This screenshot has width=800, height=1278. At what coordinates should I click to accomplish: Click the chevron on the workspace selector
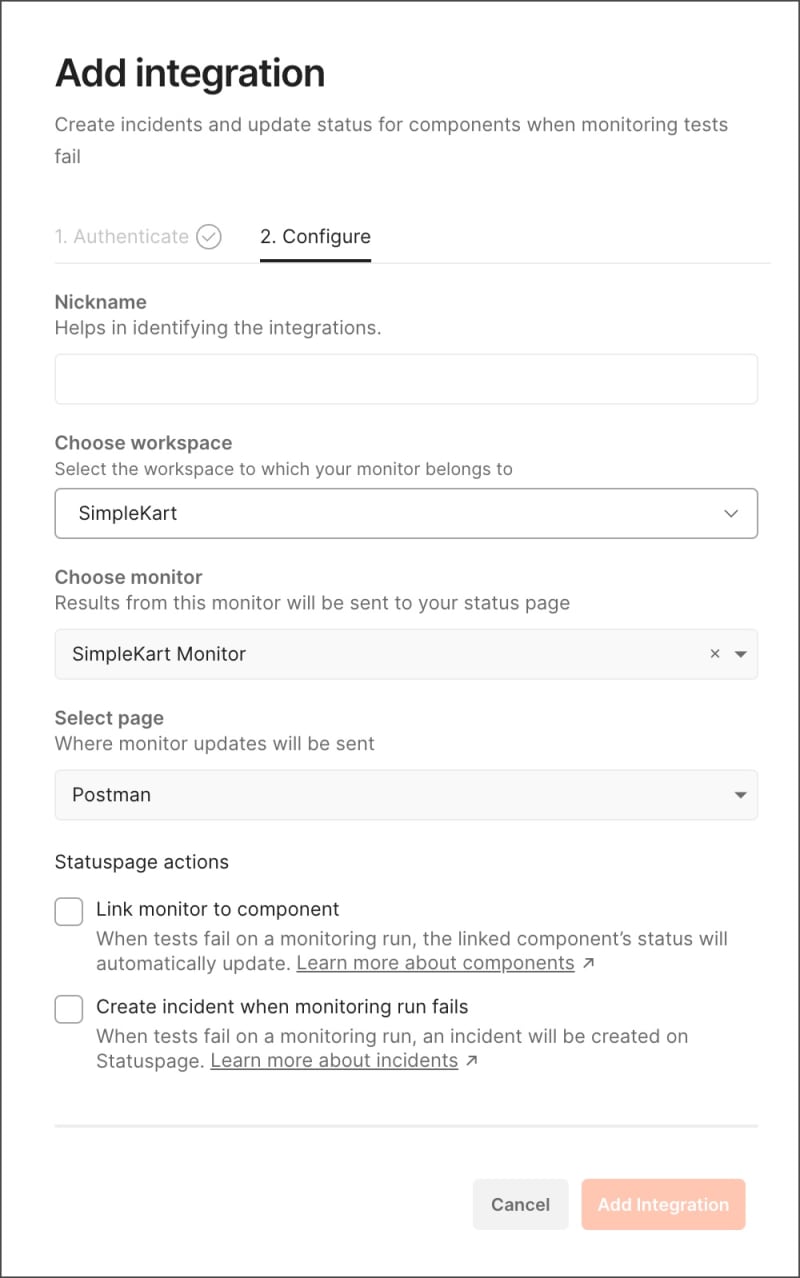point(732,513)
